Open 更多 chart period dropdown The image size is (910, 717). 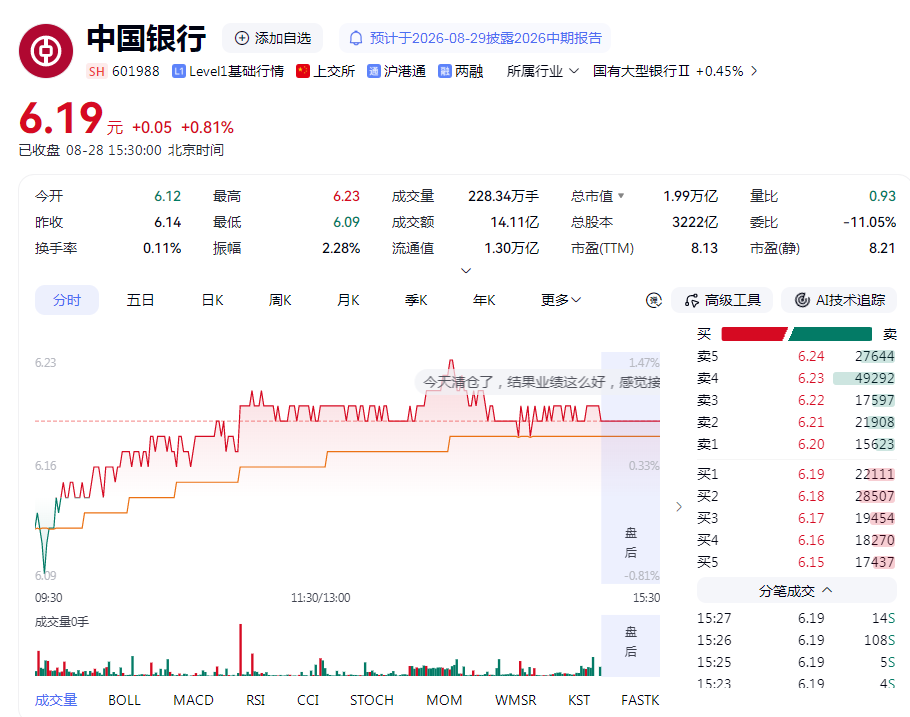tap(561, 300)
